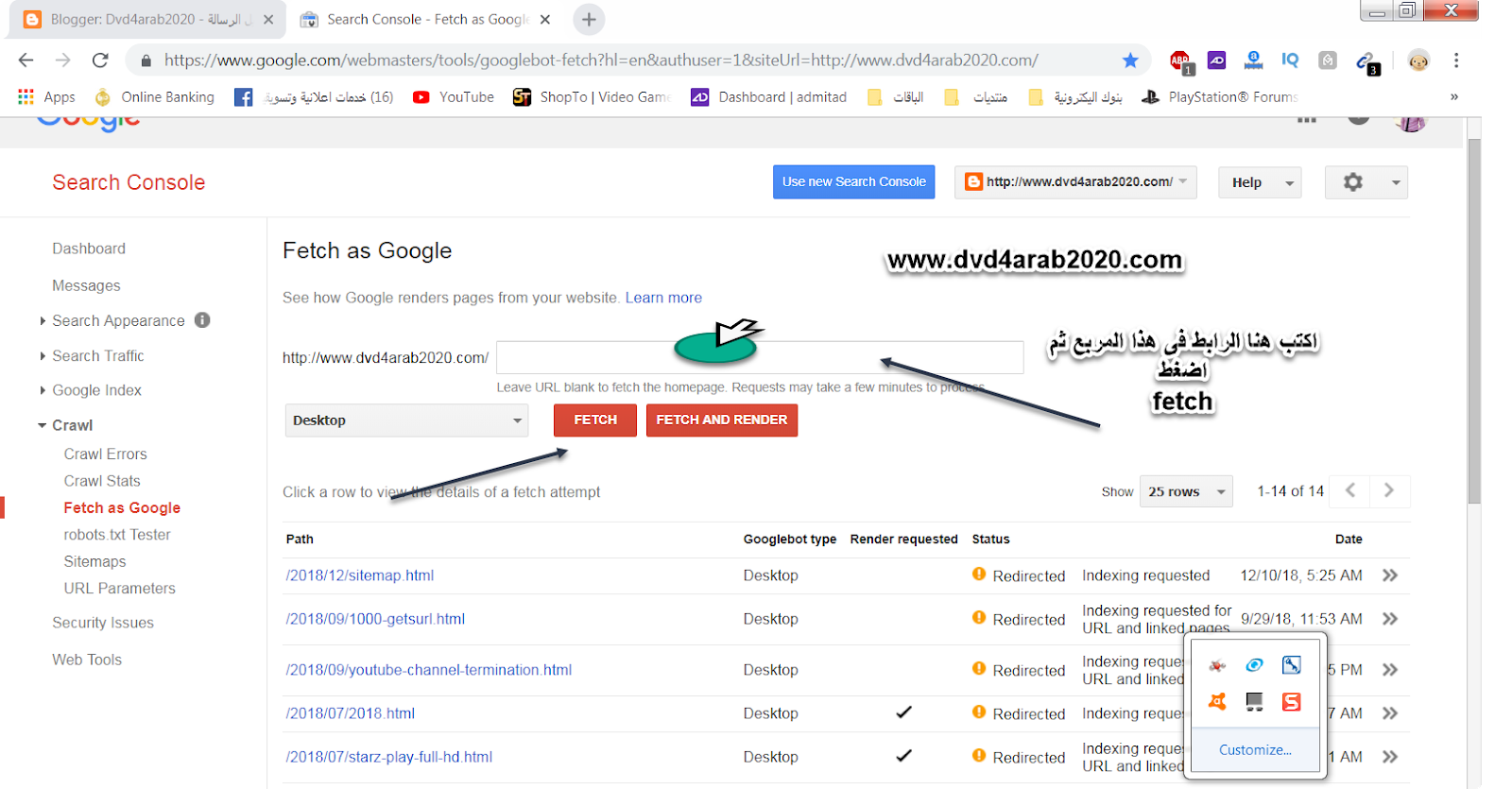Screen dimensions: 1512x789
Task: Click Customize in the tray popup
Action: pyautogui.click(x=1255, y=750)
